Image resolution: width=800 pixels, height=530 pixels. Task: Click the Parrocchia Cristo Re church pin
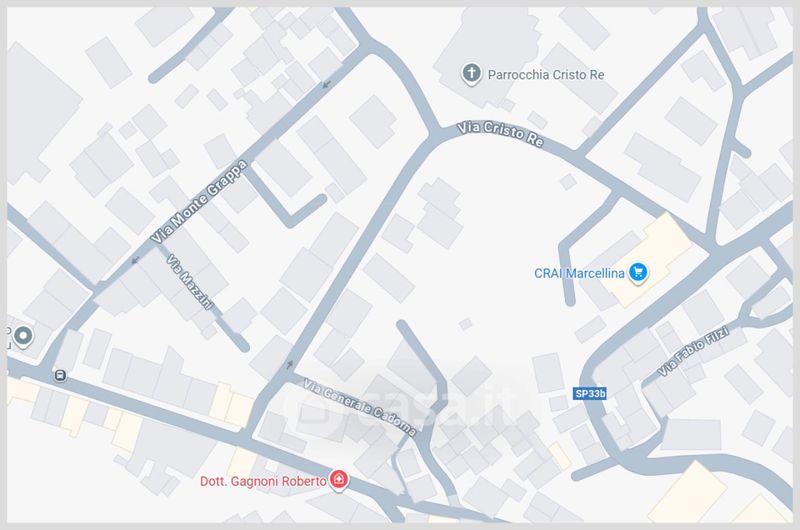(471, 74)
